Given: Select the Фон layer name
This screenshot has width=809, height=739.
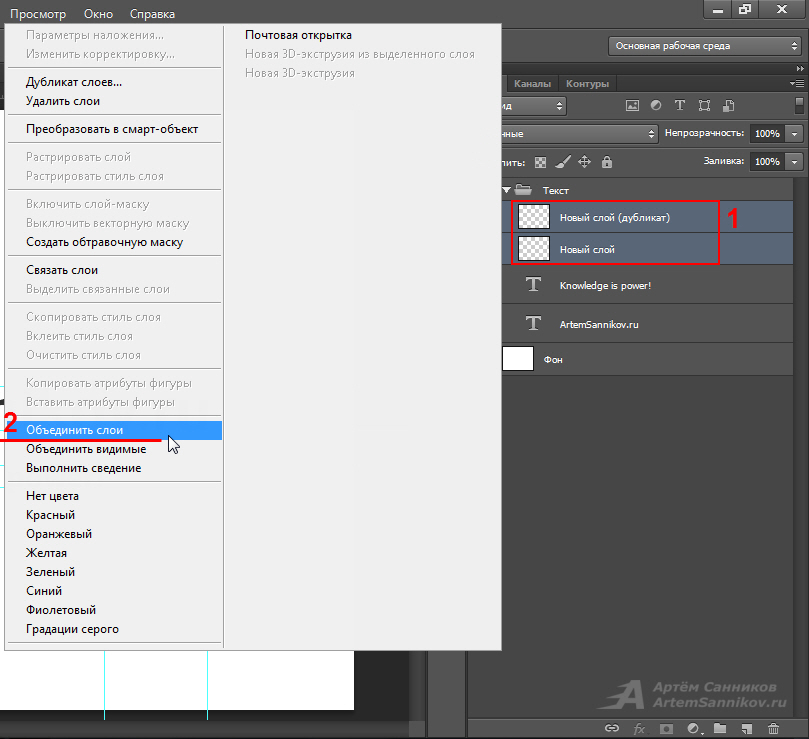Looking at the screenshot, I should (x=553, y=360).
